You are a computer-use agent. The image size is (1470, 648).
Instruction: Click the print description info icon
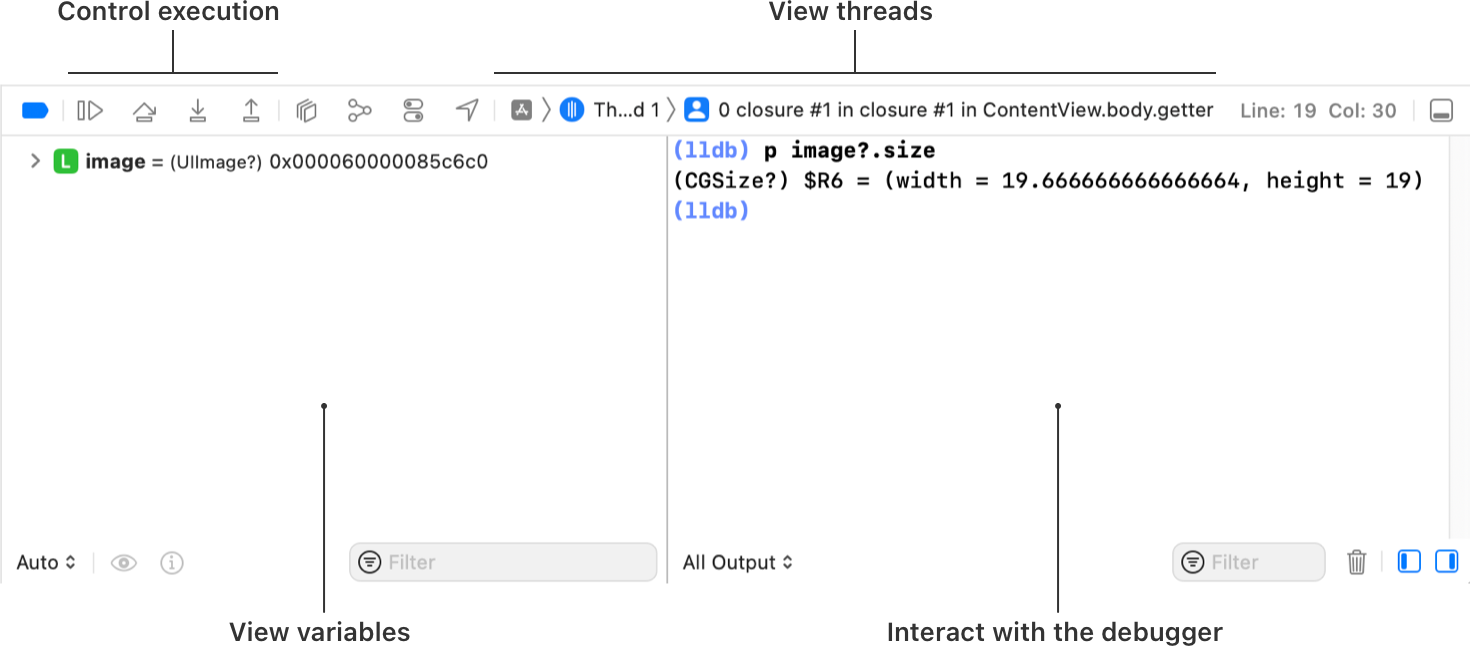pyautogui.click(x=172, y=562)
